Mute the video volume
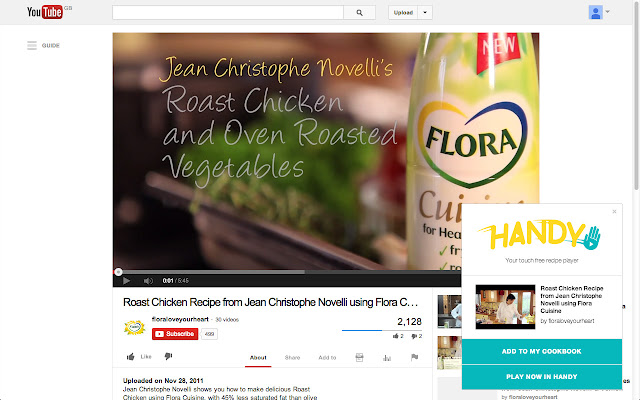 (147, 279)
